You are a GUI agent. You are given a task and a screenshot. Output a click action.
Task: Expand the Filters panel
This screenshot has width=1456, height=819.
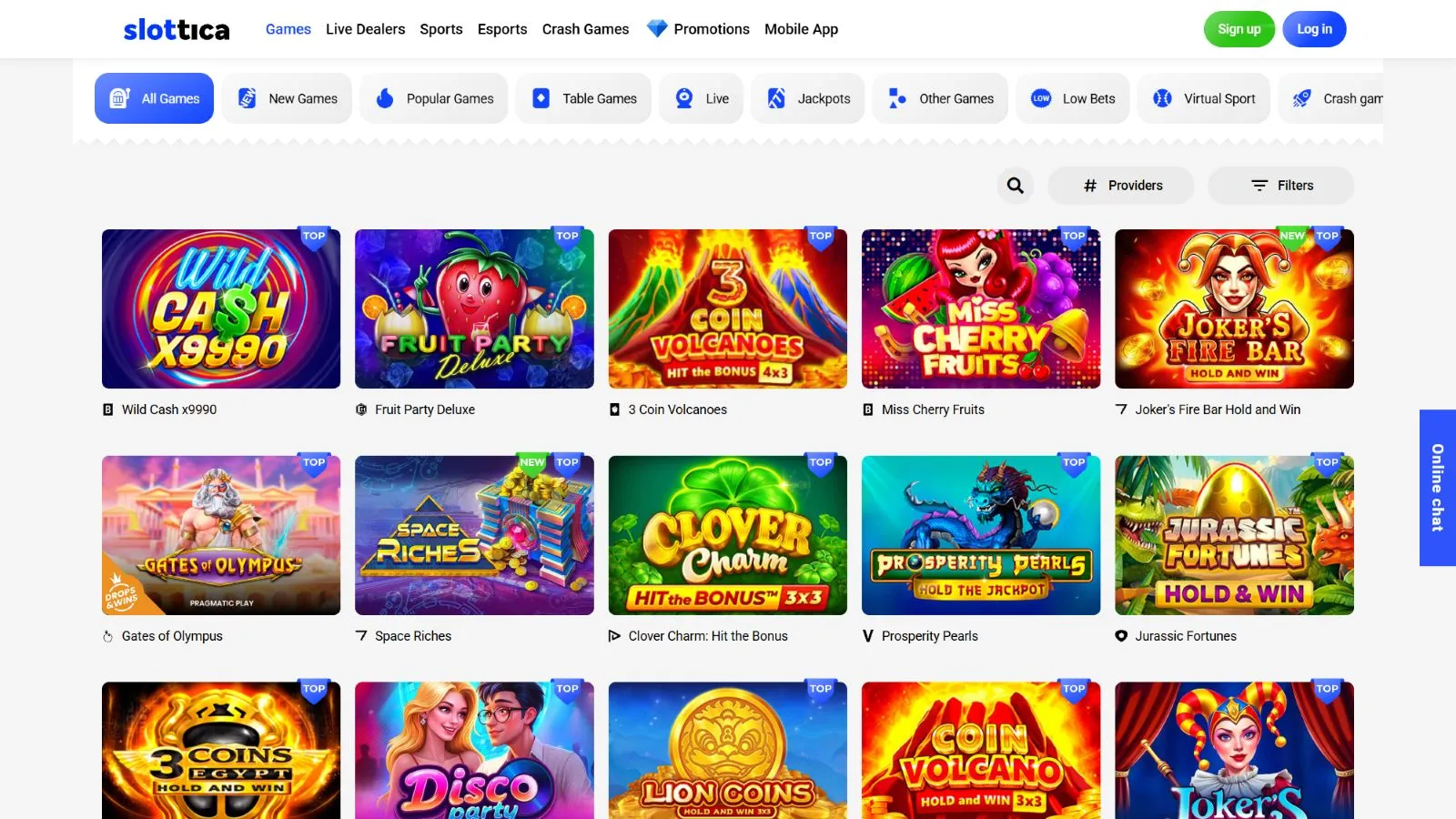(x=1281, y=186)
